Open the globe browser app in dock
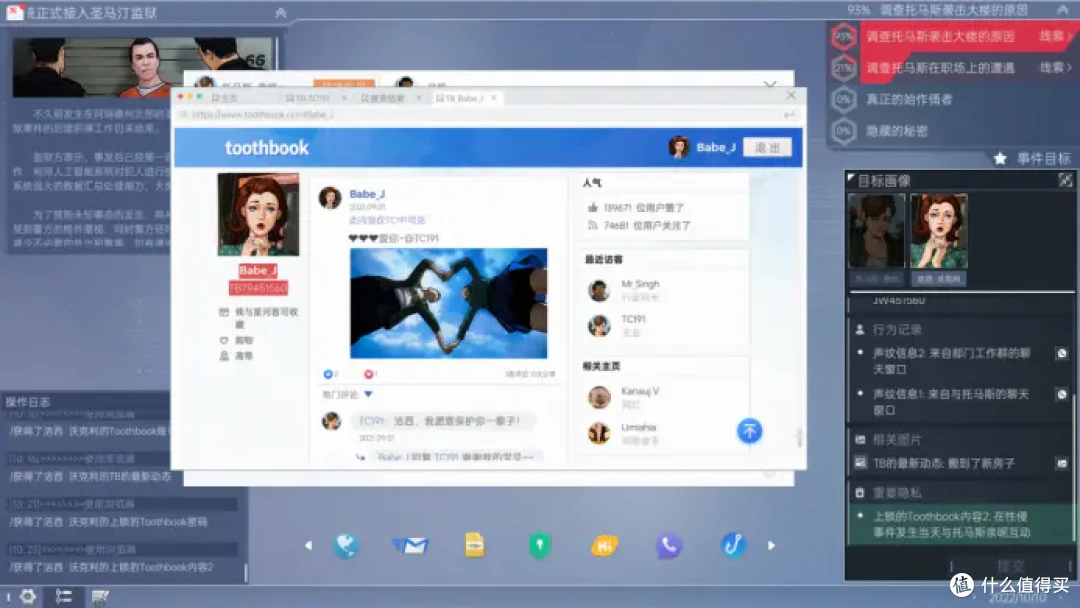 pyautogui.click(x=346, y=545)
